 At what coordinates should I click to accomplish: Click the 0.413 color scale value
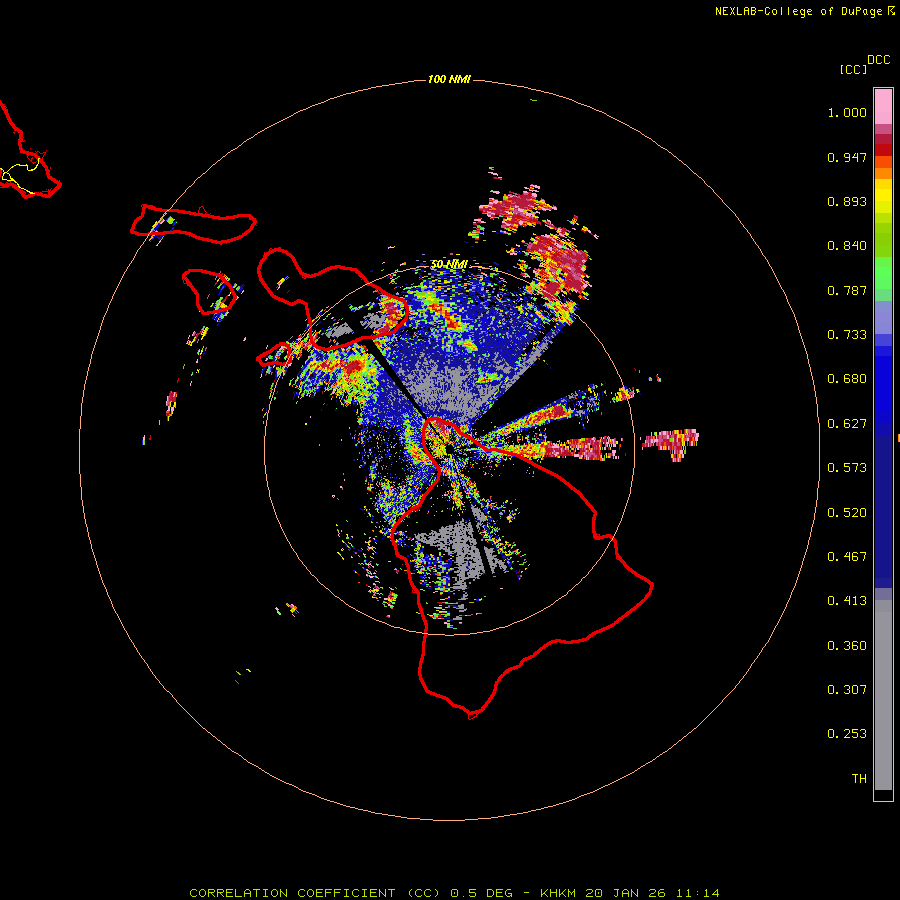[x=847, y=601]
